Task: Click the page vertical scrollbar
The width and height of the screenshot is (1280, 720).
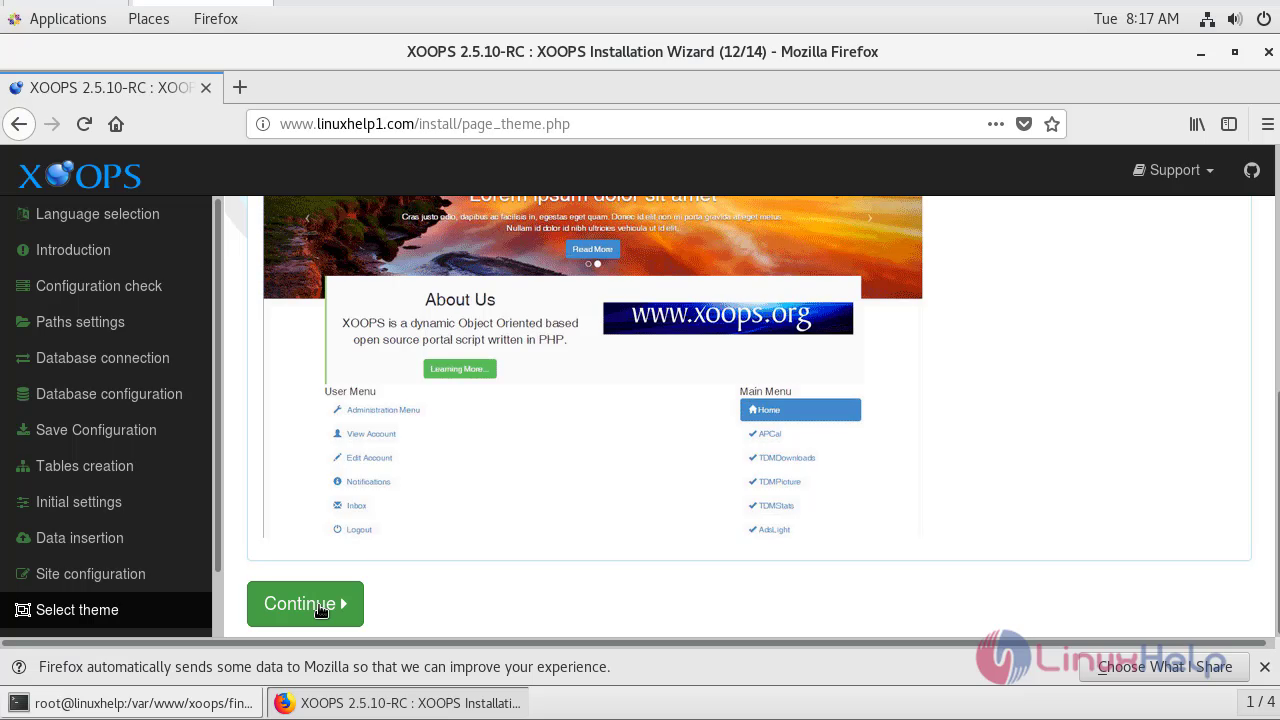Action: coord(1275,510)
